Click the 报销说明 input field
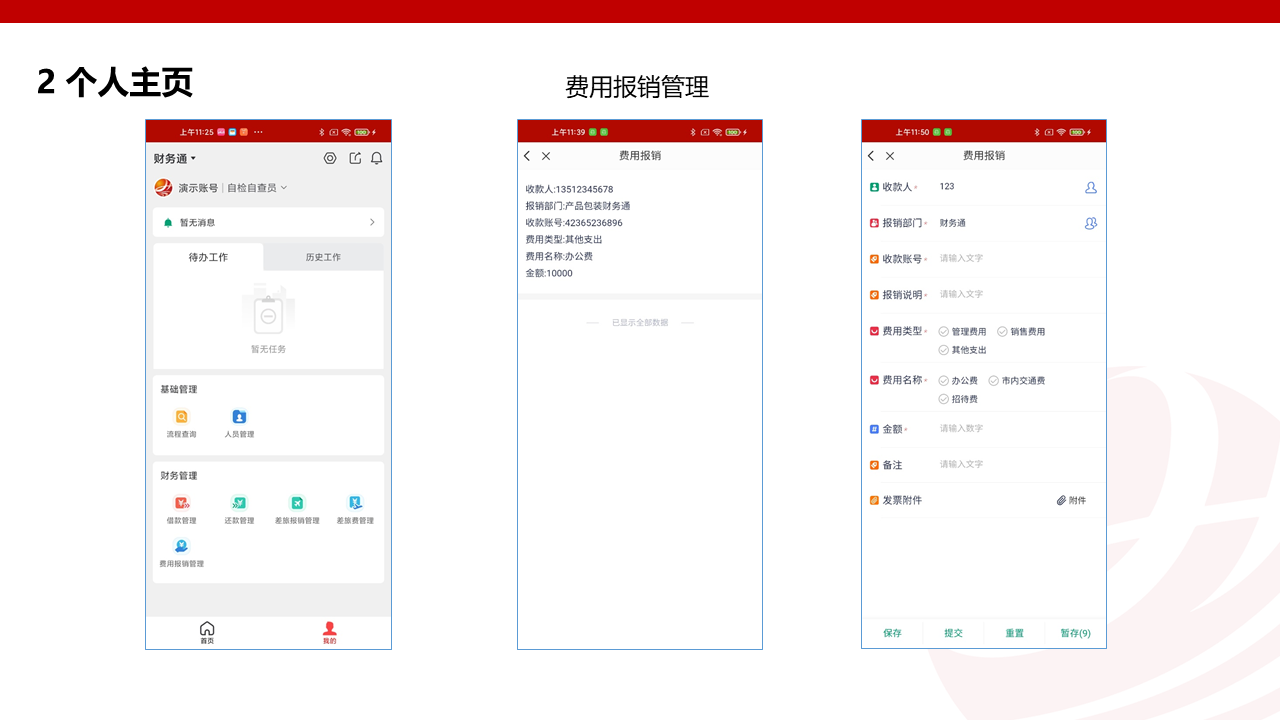 tap(1017, 294)
